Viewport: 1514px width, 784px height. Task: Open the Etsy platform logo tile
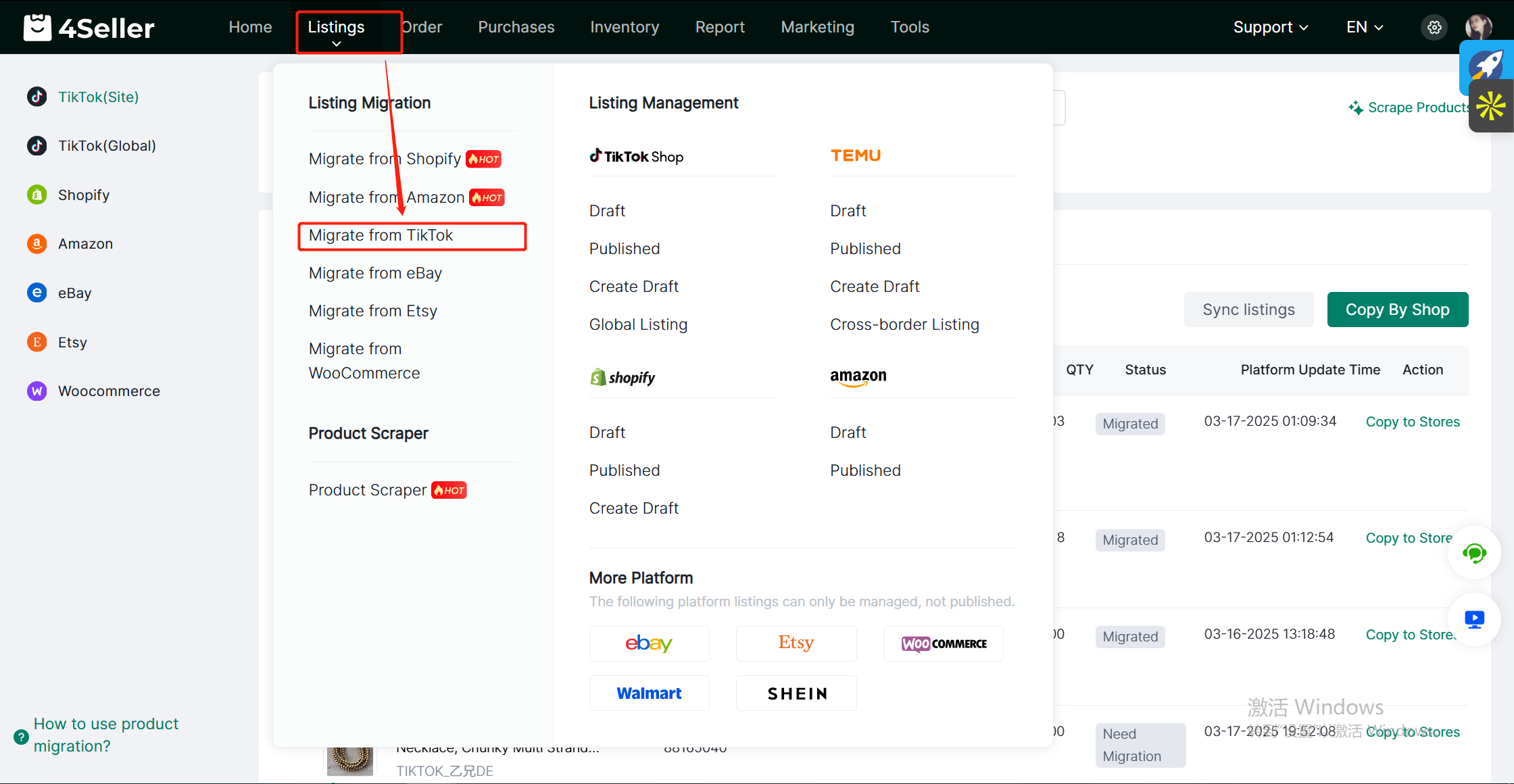[796, 643]
